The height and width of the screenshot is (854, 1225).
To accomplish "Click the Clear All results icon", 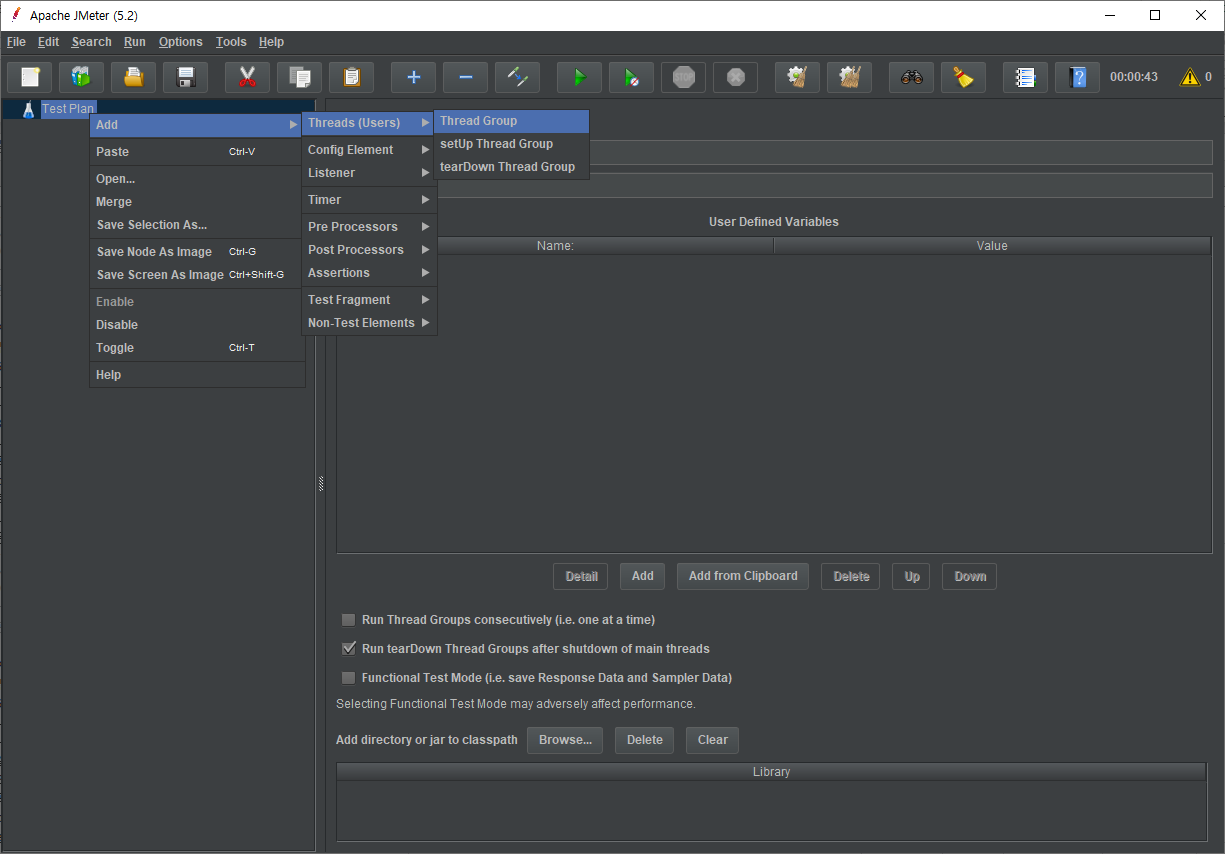I will (850, 77).
